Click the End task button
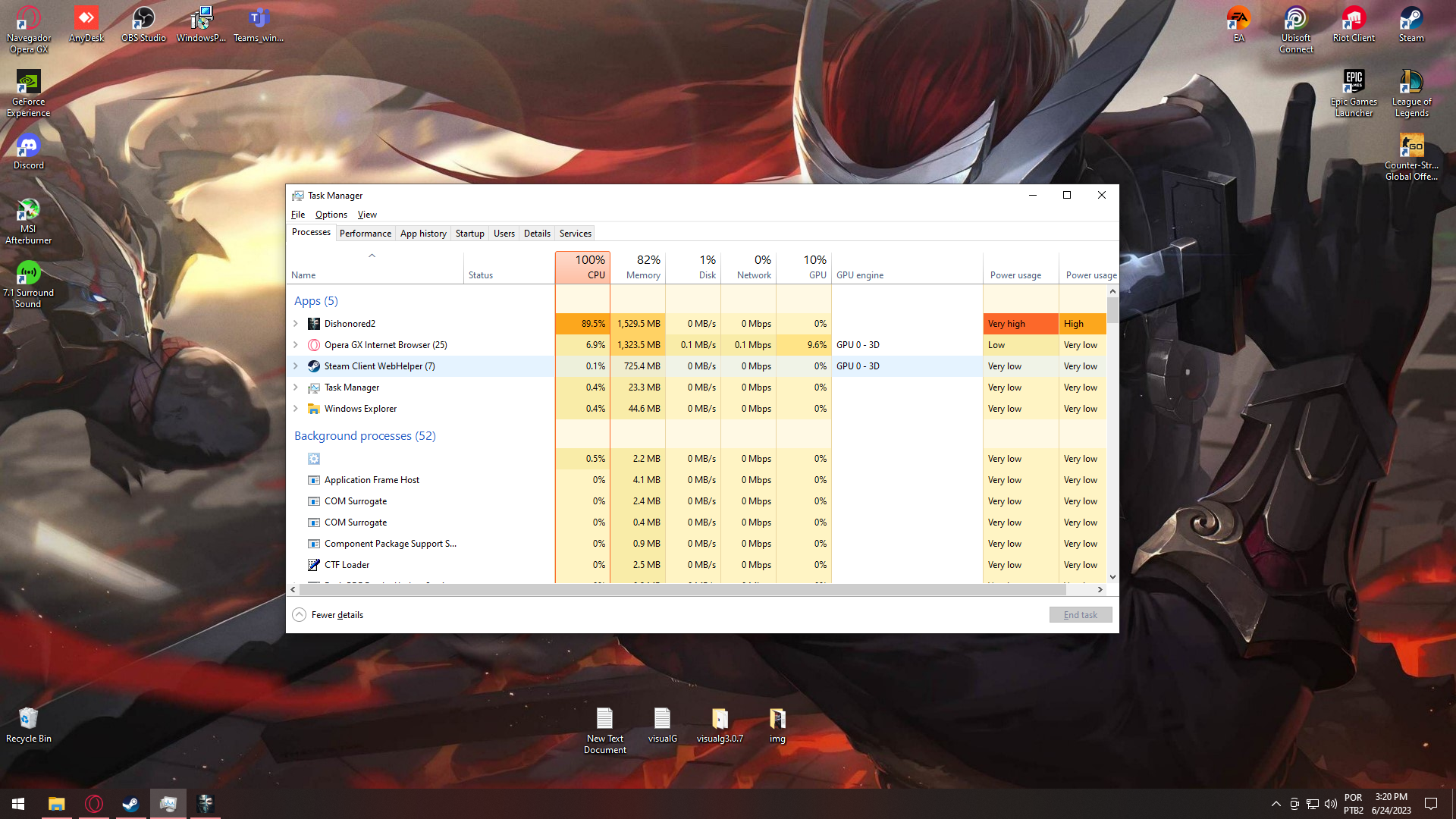Viewport: 1456px width, 819px height. (x=1081, y=615)
